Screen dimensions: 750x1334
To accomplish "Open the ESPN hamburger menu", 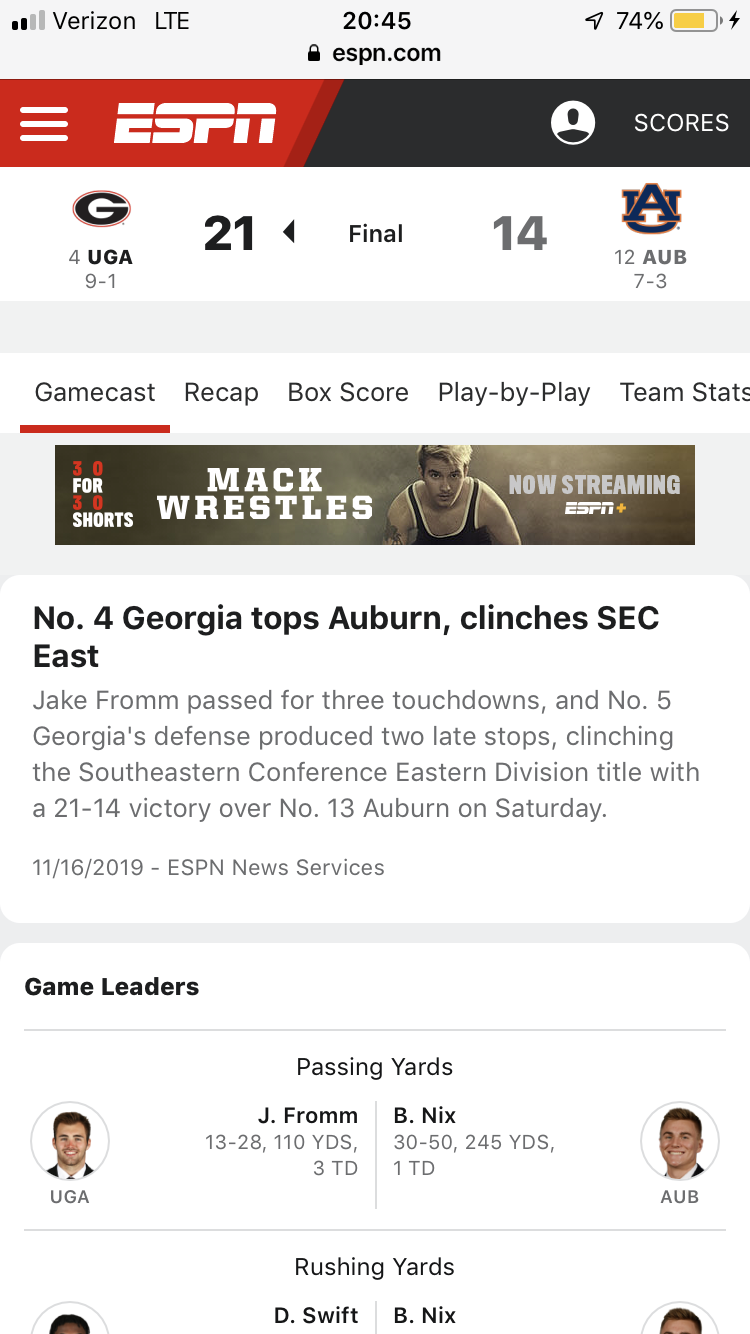I will click(44, 123).
